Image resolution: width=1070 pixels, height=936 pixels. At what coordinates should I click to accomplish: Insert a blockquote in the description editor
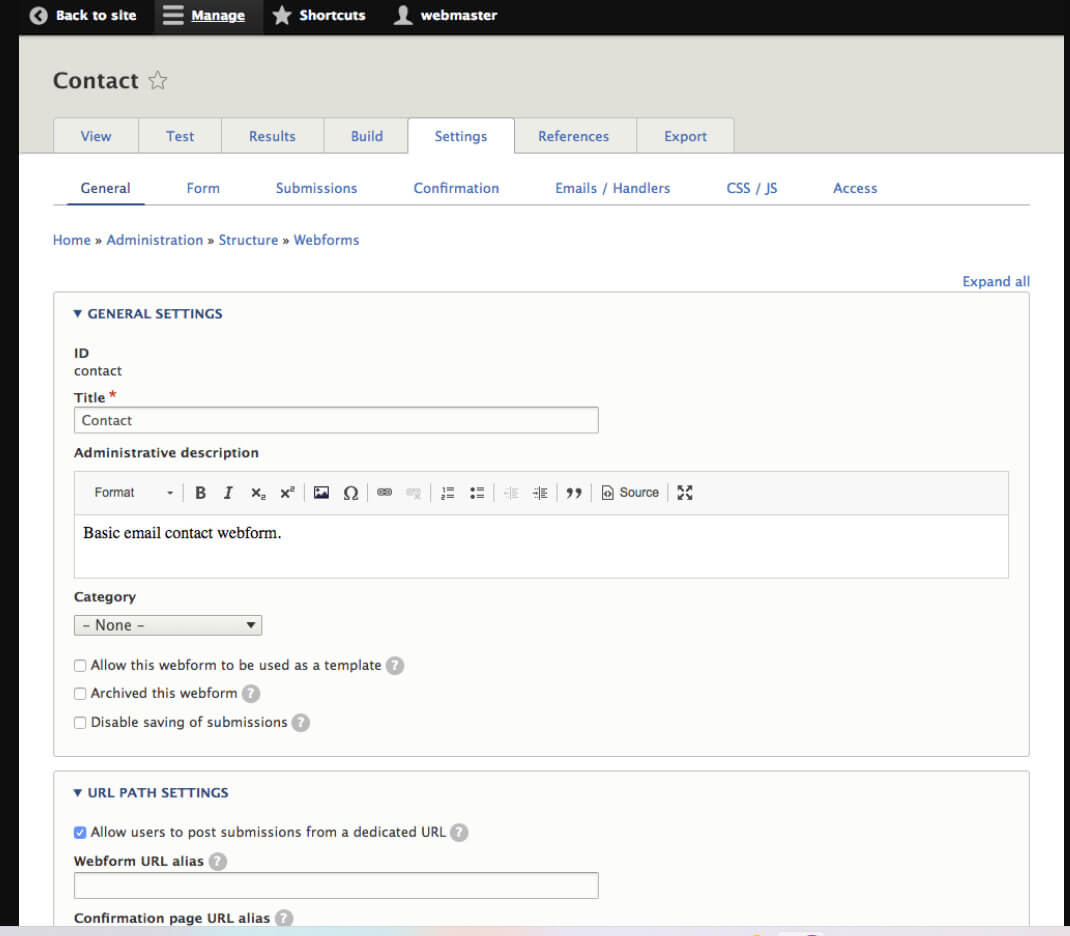click(574, 492)
